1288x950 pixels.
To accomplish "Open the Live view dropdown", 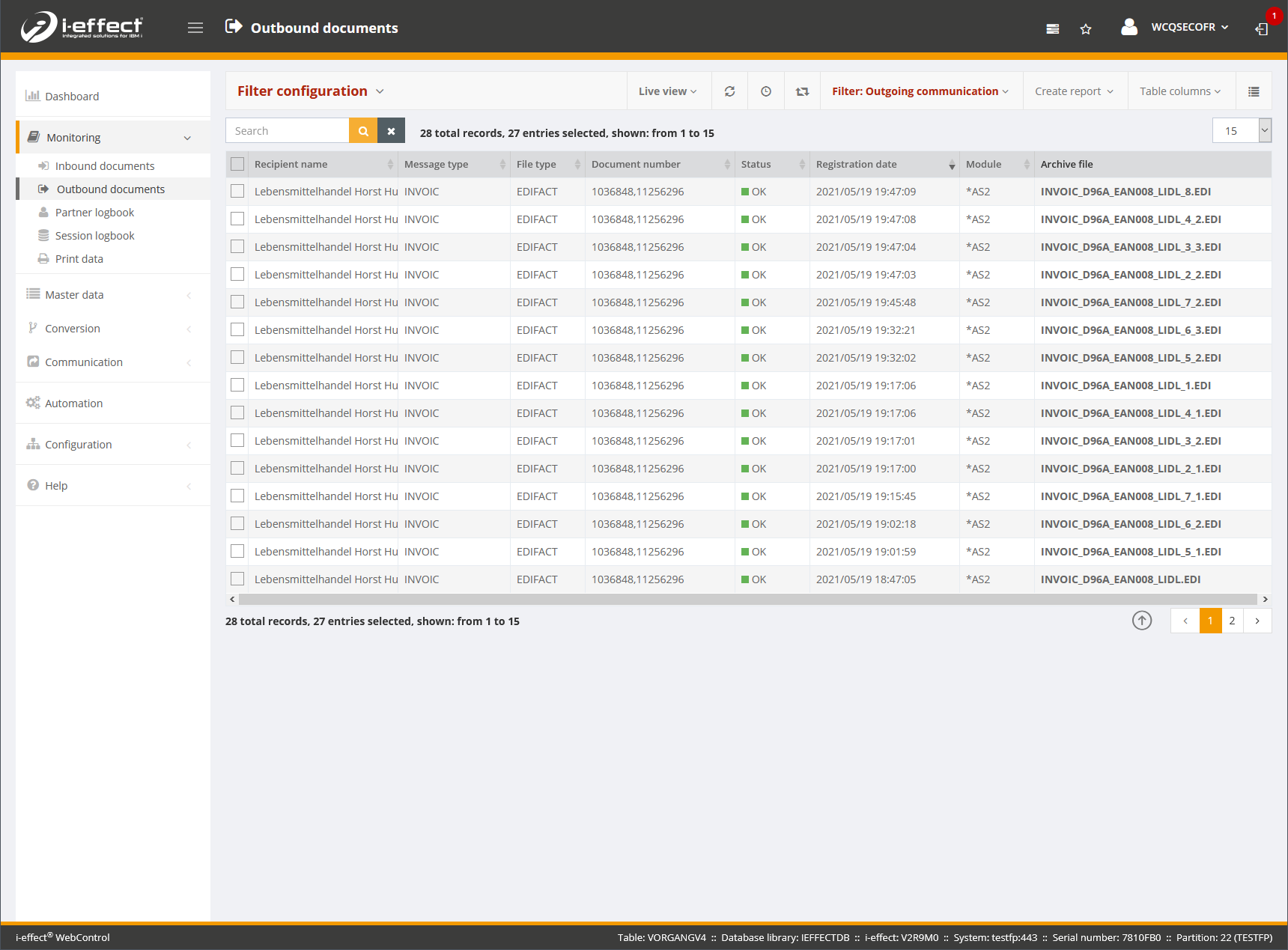I will click(x=667, y=91).
